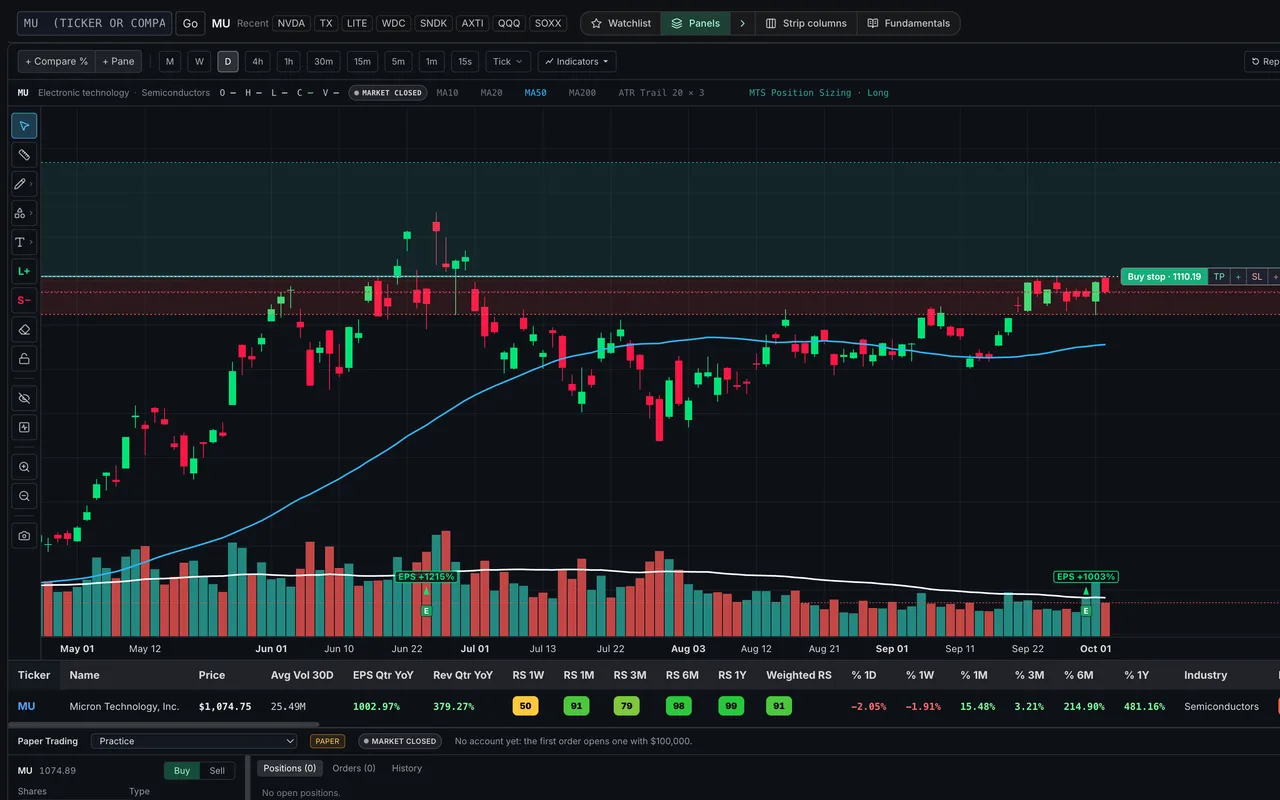
Task: Select the eraser tool
Action: (24, 329)
